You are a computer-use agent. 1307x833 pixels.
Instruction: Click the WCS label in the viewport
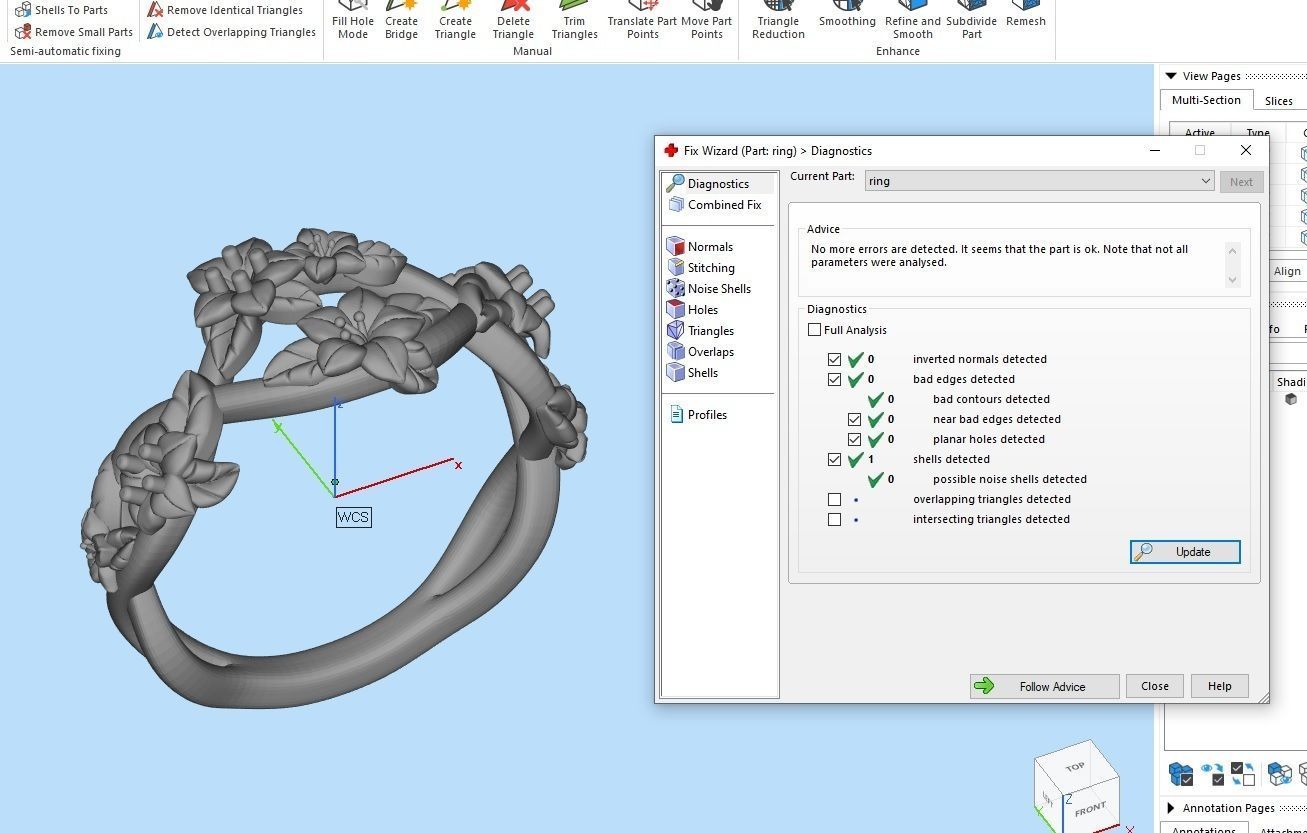[x=353, y=517]
